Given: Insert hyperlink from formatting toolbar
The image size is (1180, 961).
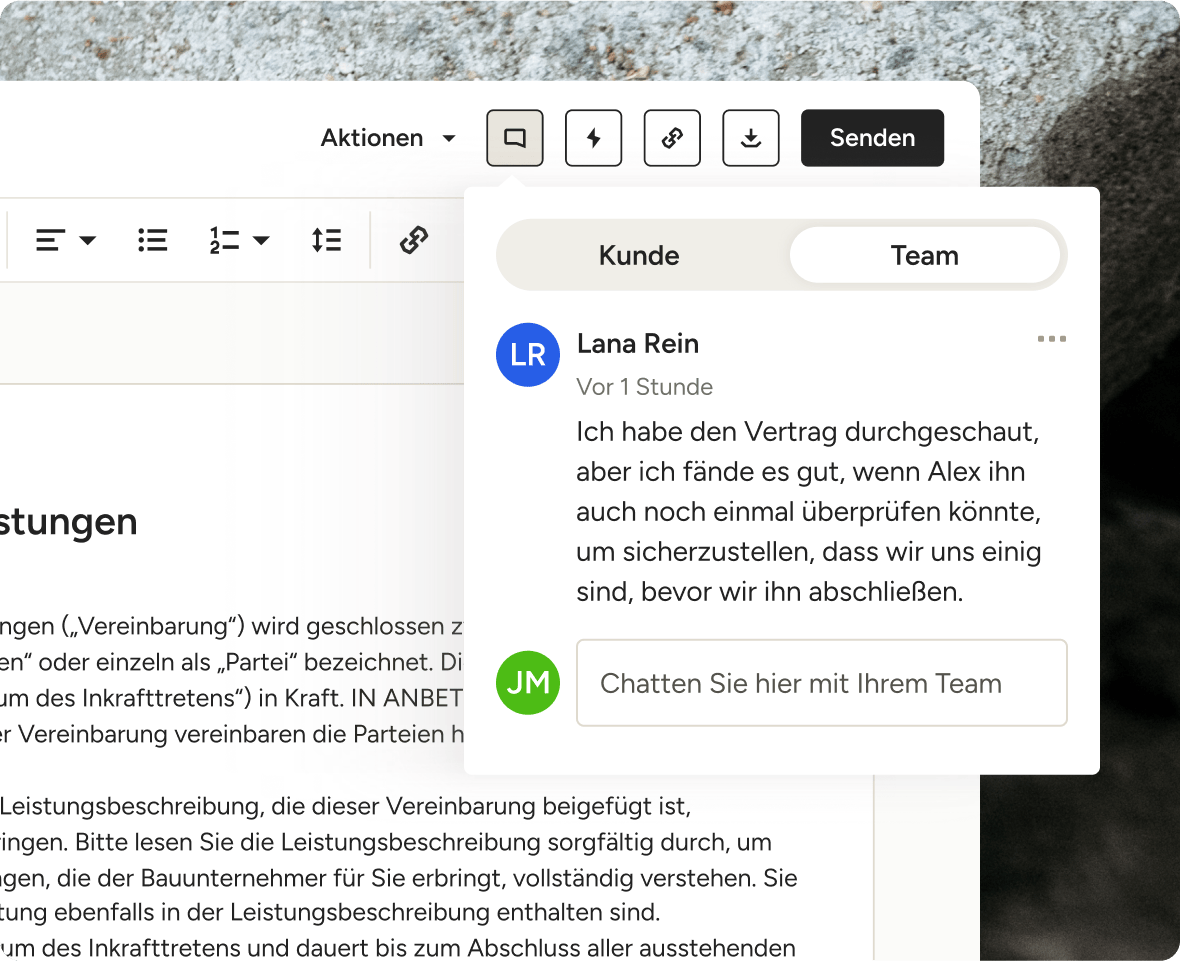Looking at the screenshot, I should pos(413,240).
